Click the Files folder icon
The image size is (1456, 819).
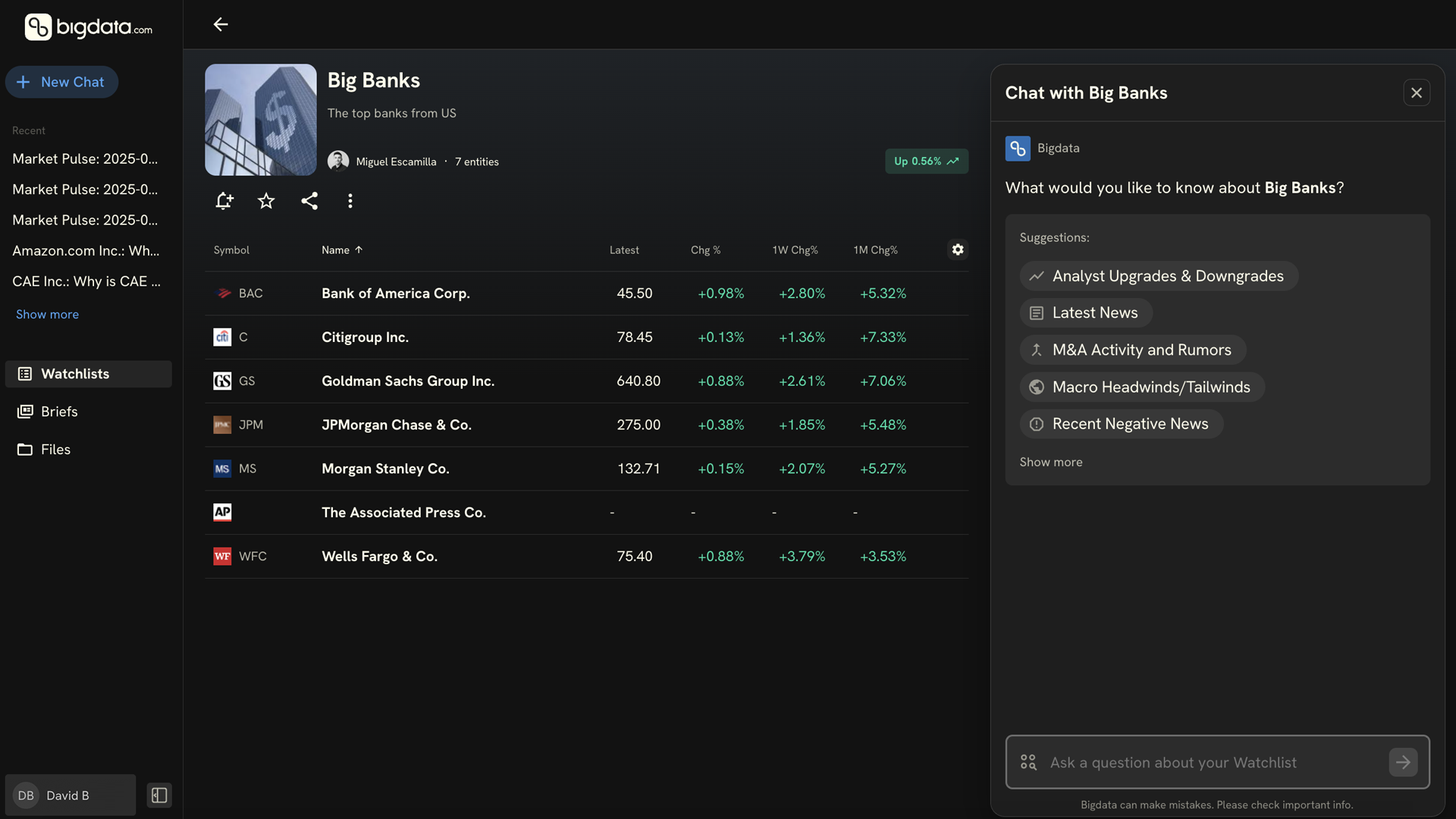(x=25, y=450)
